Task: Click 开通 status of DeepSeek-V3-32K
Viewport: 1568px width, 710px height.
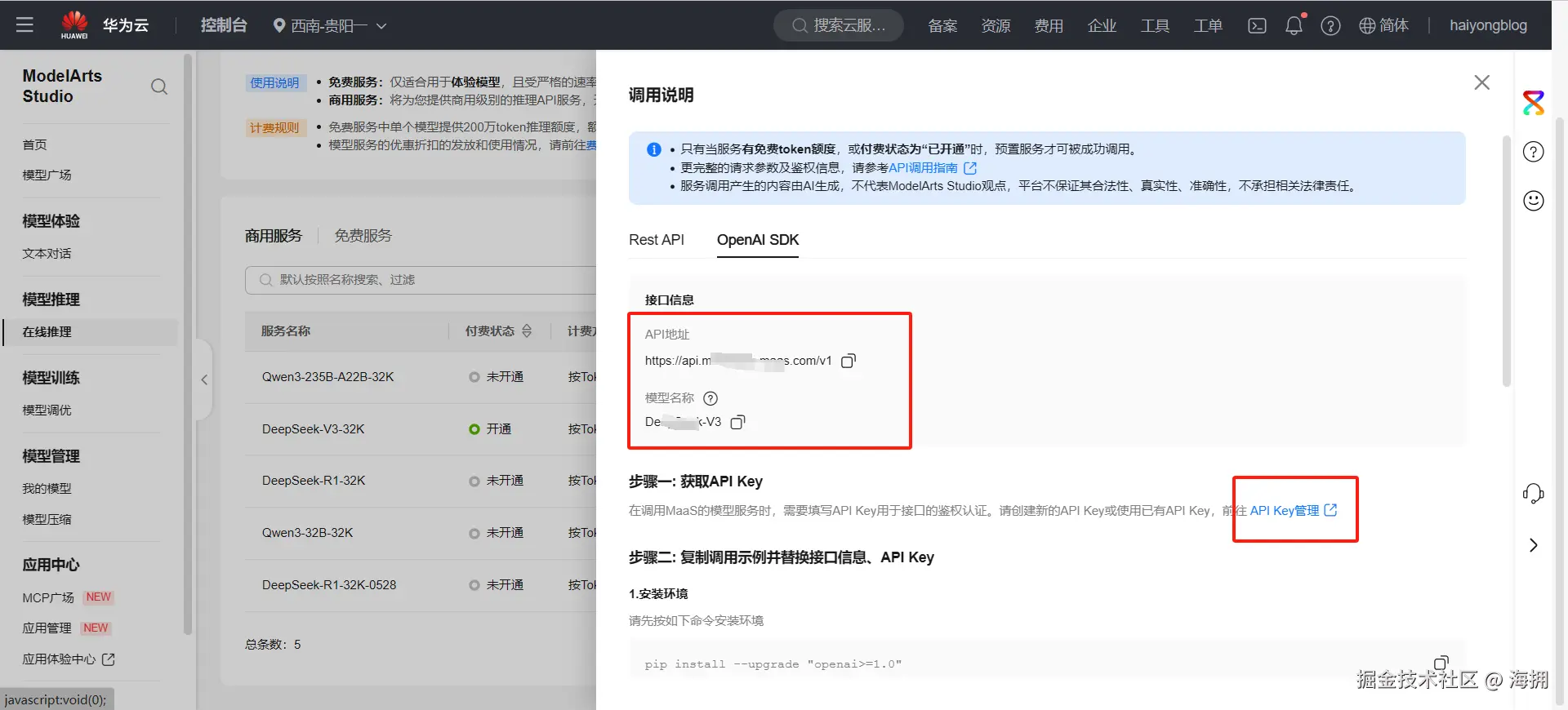Action: pyautogui.click(x=490, y=429)
